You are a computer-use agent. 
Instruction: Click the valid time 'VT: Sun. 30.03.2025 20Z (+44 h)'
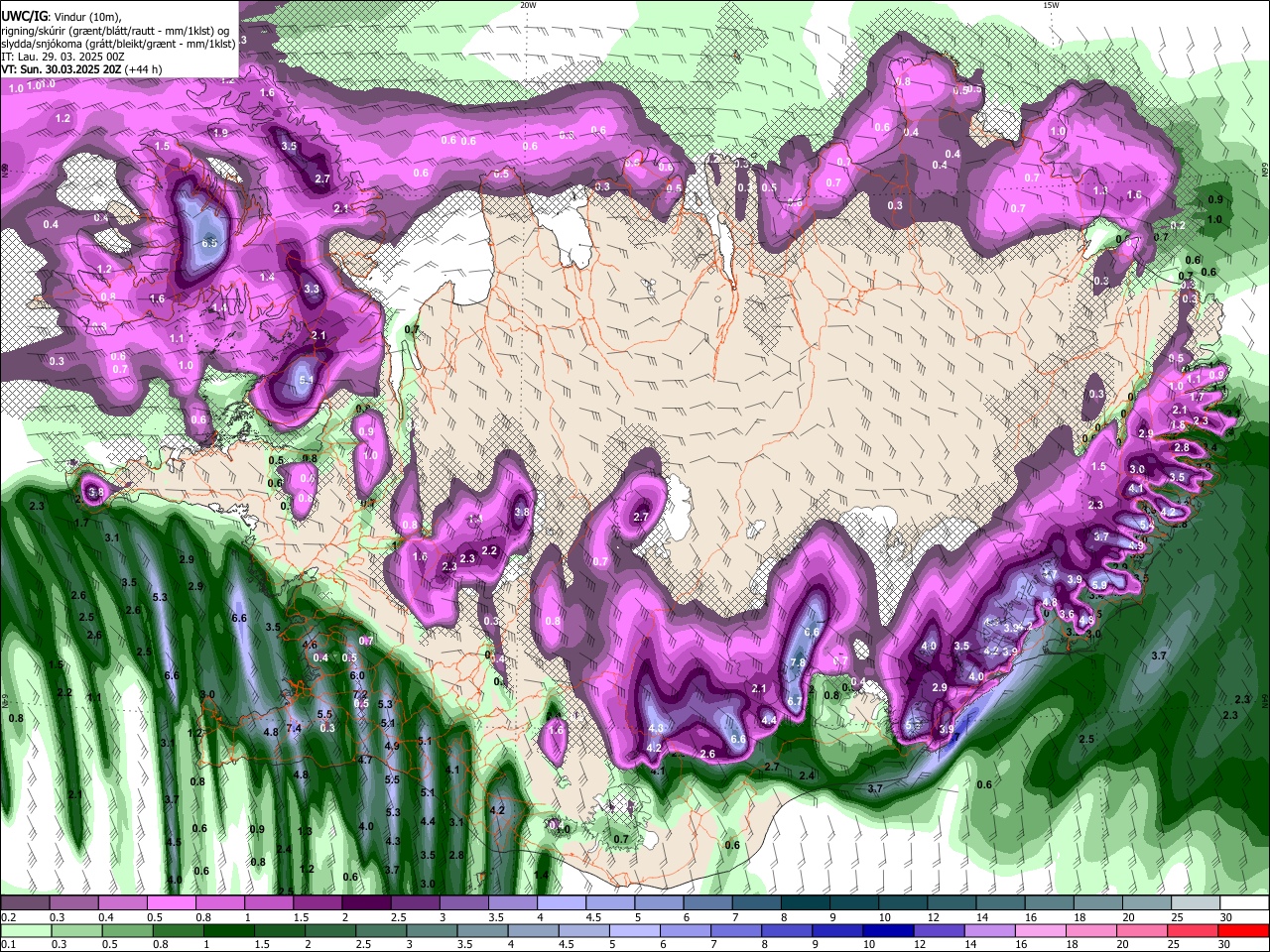coord(81,69)
